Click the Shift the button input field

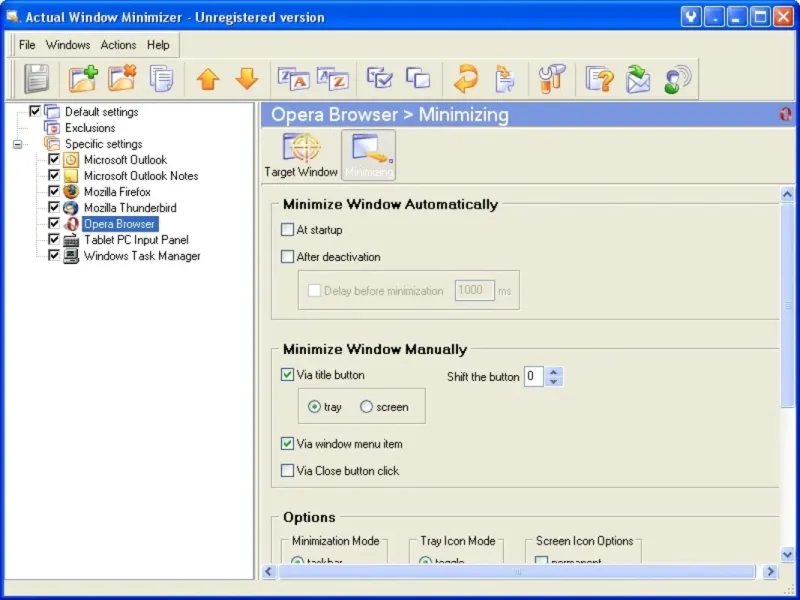(534, 377)
